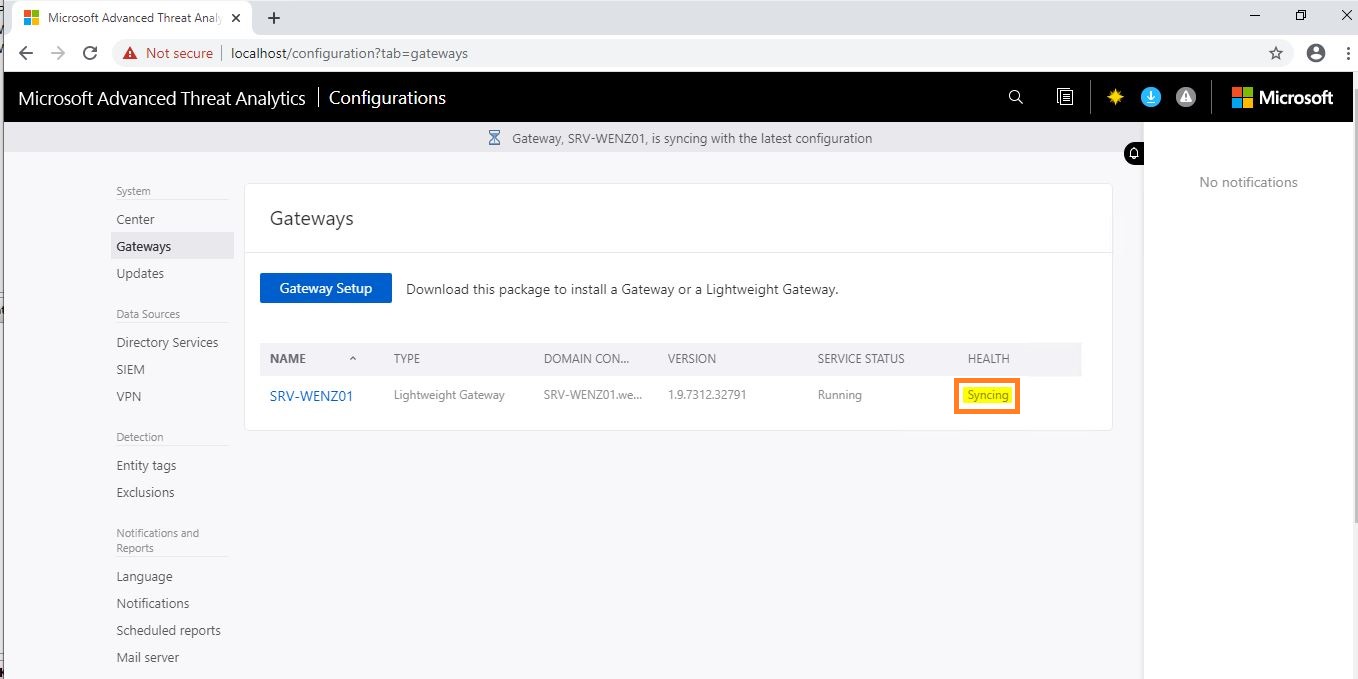Click the Not secure warning icon
1358x679 pixels.
(x=130, y=53)
